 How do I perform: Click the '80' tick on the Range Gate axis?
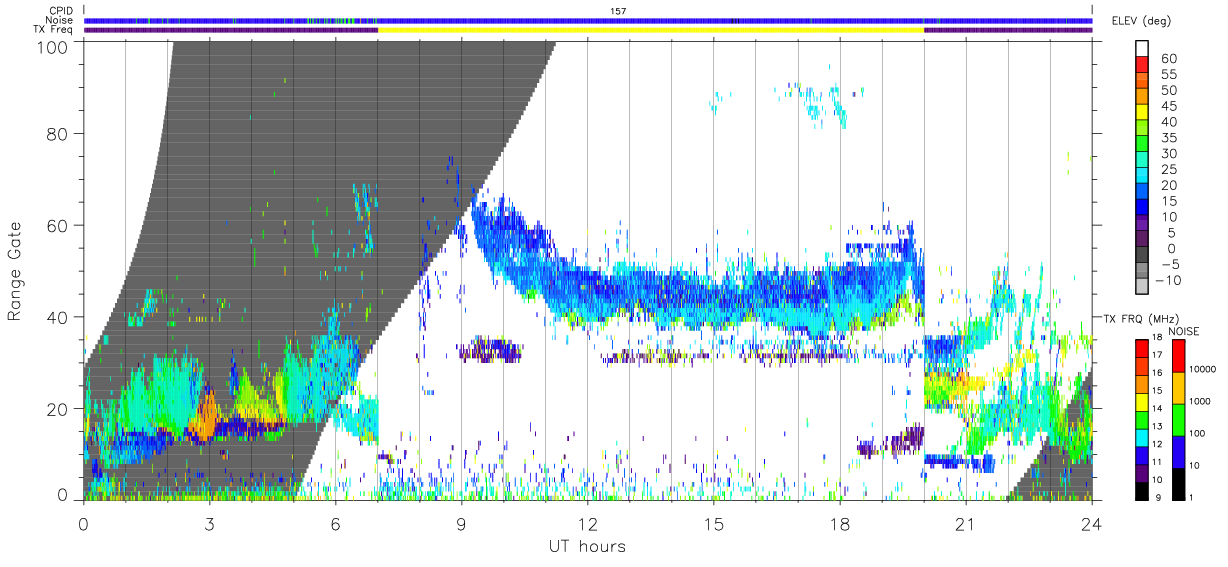[58, 133]
